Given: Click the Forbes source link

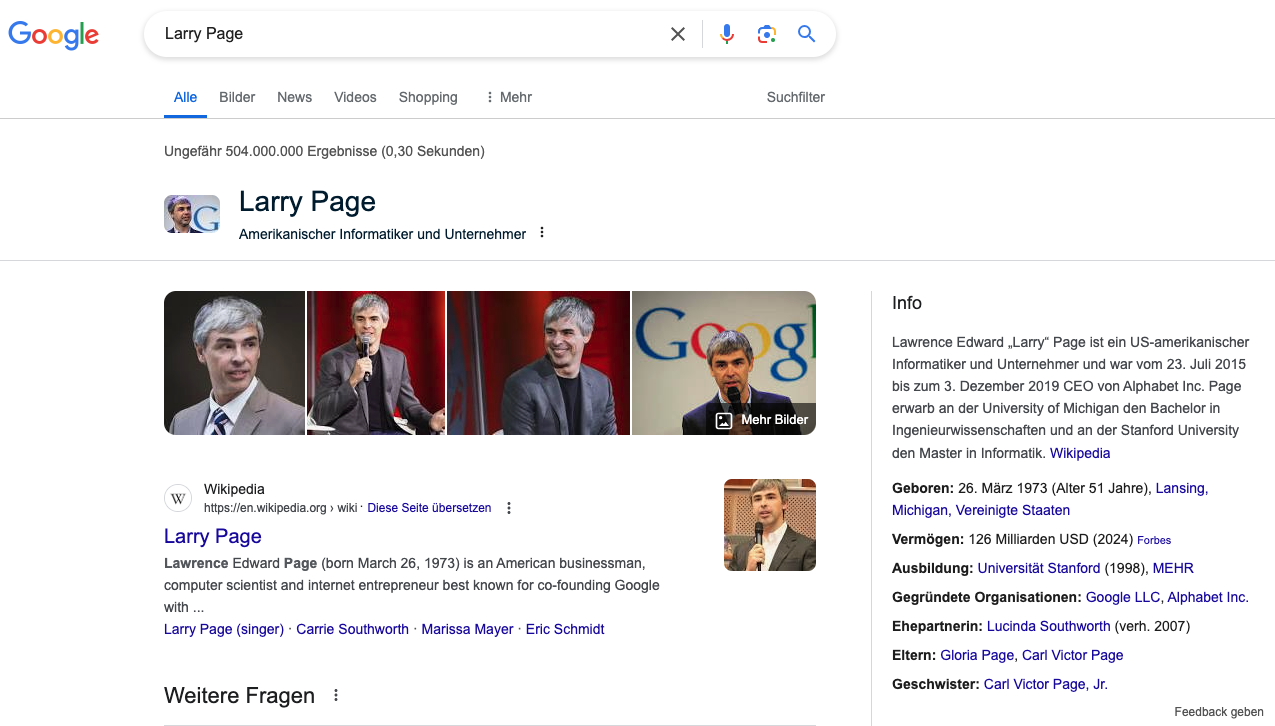Looking at the screenshot, I should pyautogui.click(x=1154, y=540).
